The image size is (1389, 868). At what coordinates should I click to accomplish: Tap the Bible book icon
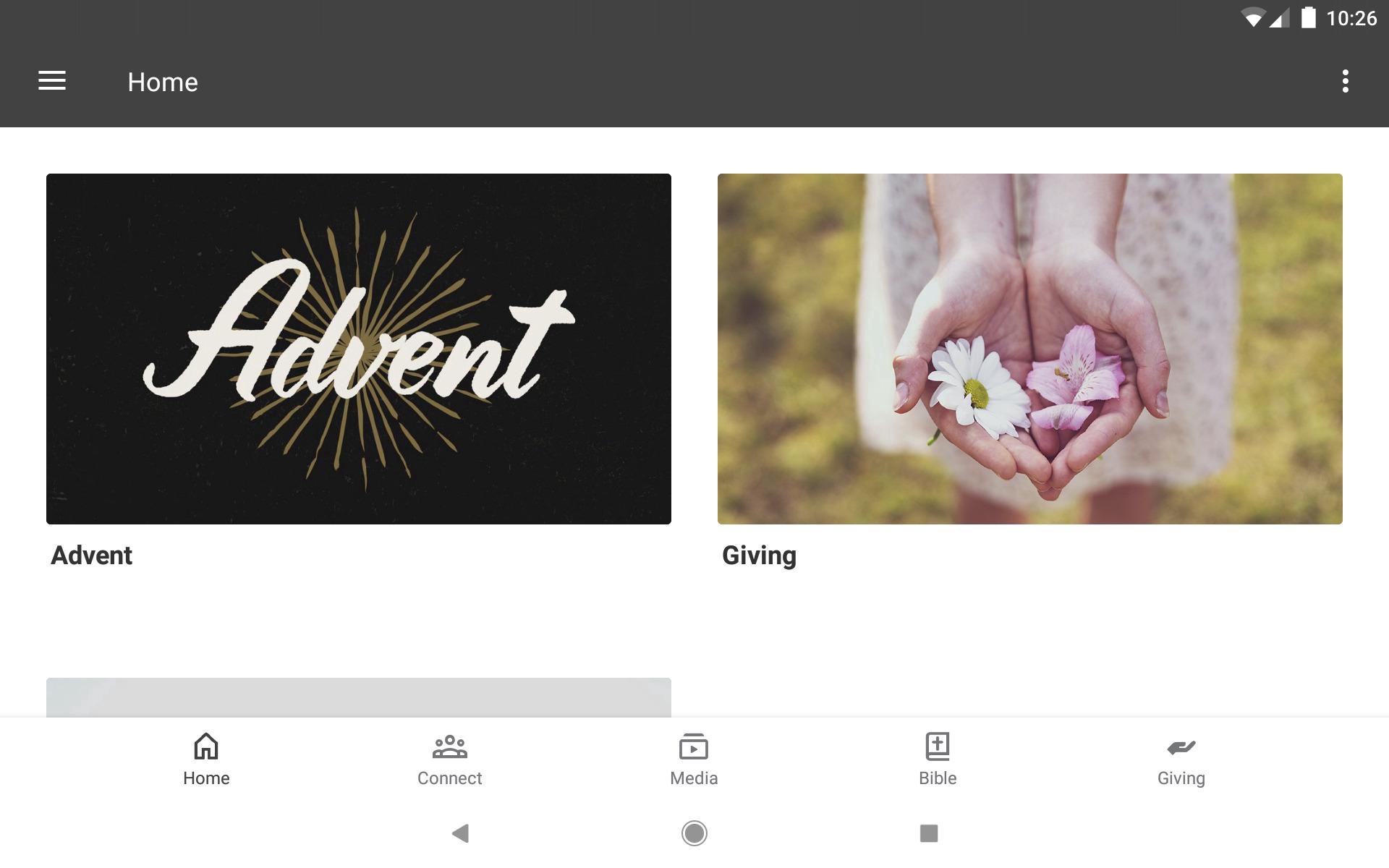938,746
